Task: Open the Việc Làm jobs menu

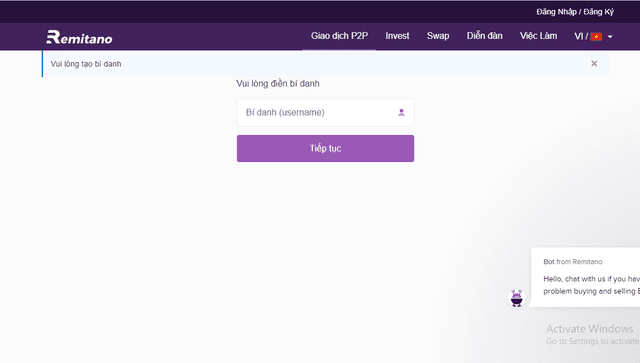Action: point(538,36)
